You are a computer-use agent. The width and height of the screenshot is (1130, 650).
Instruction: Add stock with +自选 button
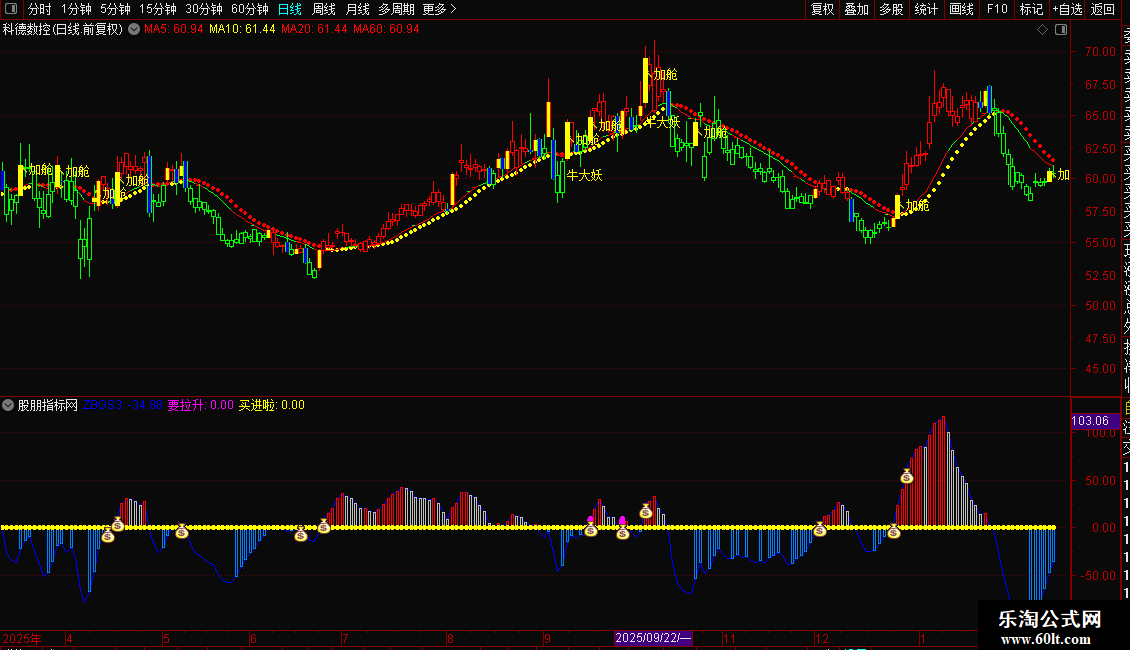1067,9
